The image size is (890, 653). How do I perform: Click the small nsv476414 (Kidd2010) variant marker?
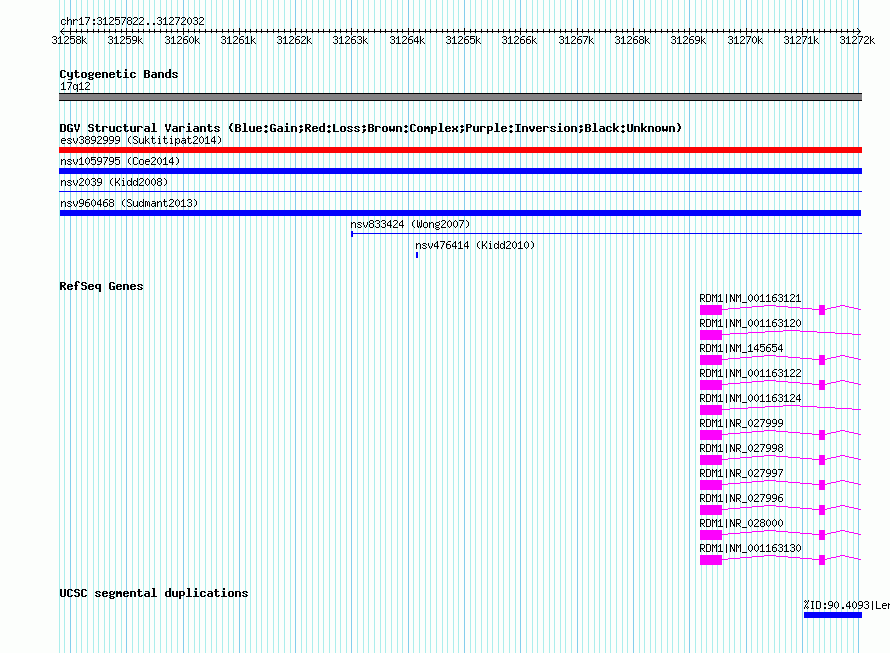pos(417,255)
